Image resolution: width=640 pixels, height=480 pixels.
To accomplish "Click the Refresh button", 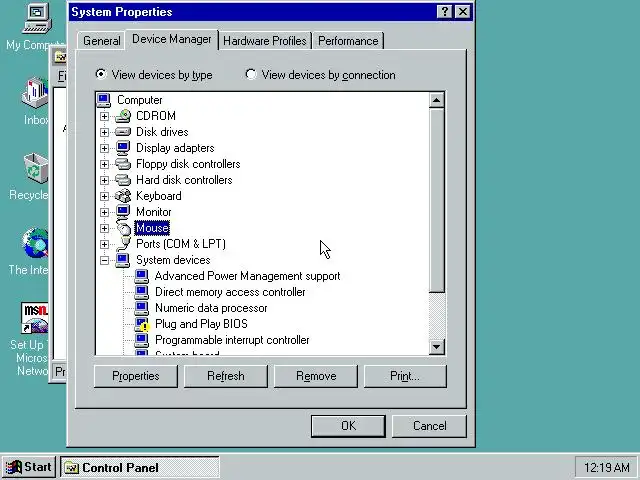I will coord(226,376).
